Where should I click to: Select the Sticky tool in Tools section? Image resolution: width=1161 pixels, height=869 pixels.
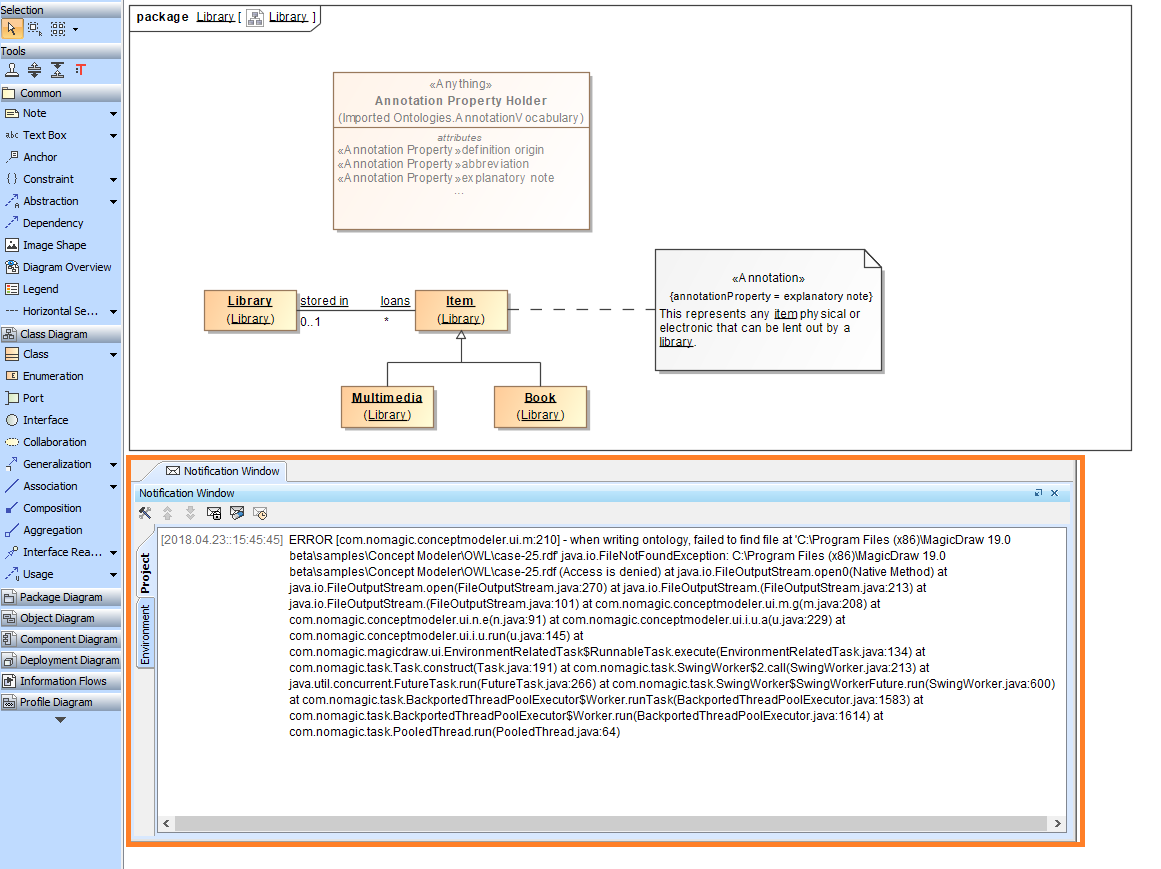[x=12, y=70]
